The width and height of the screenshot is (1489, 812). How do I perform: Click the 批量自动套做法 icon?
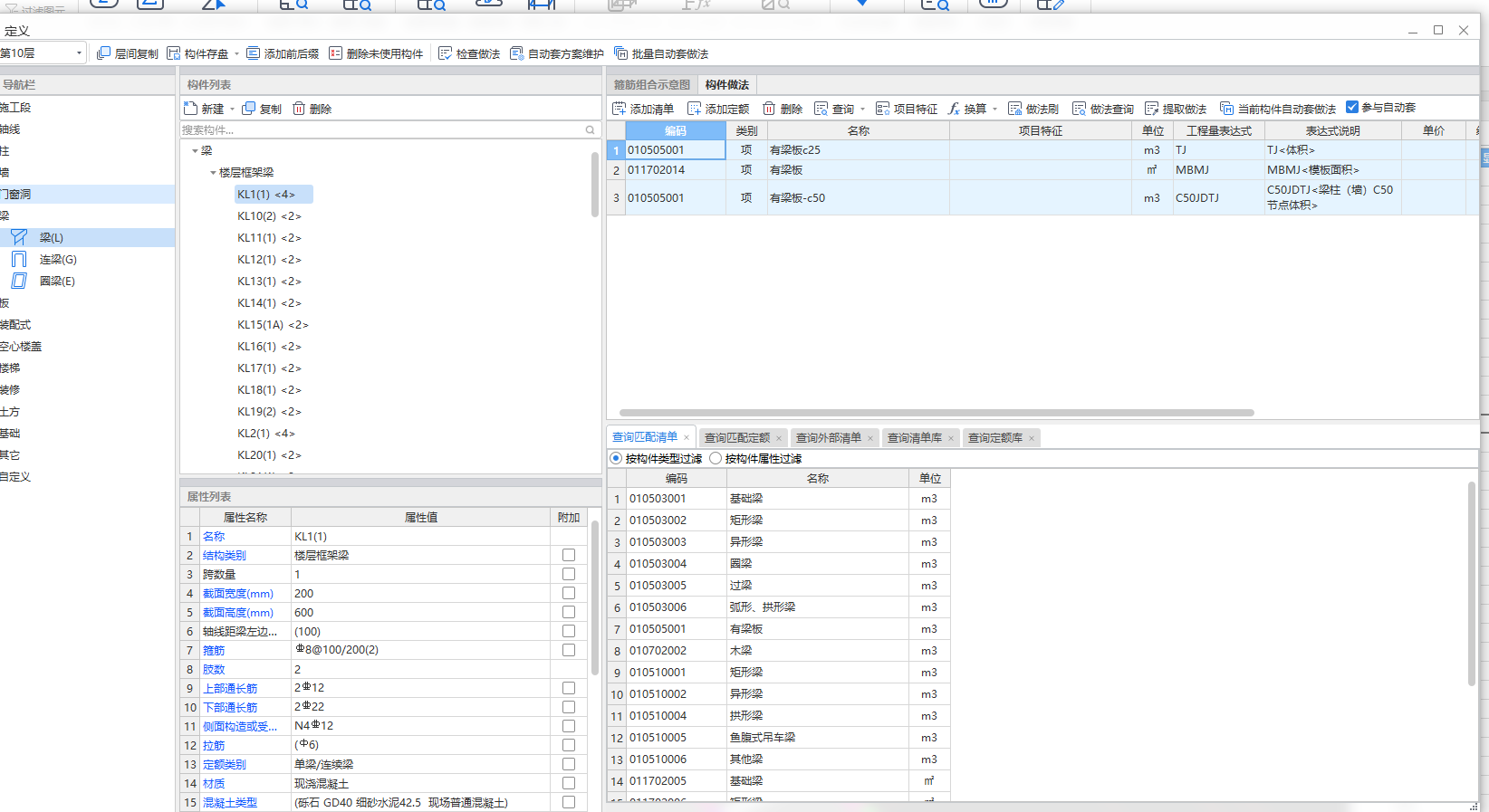click(621, 53)
